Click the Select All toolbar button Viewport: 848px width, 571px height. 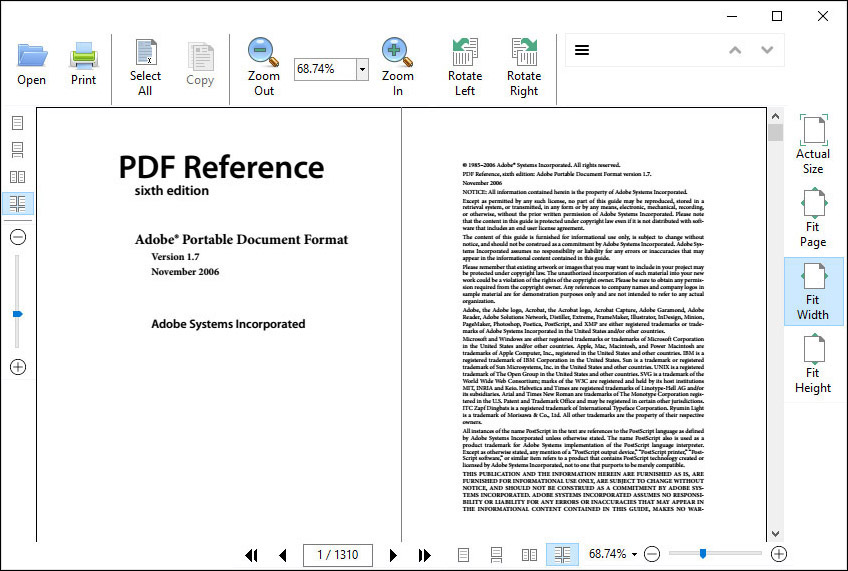145,68
